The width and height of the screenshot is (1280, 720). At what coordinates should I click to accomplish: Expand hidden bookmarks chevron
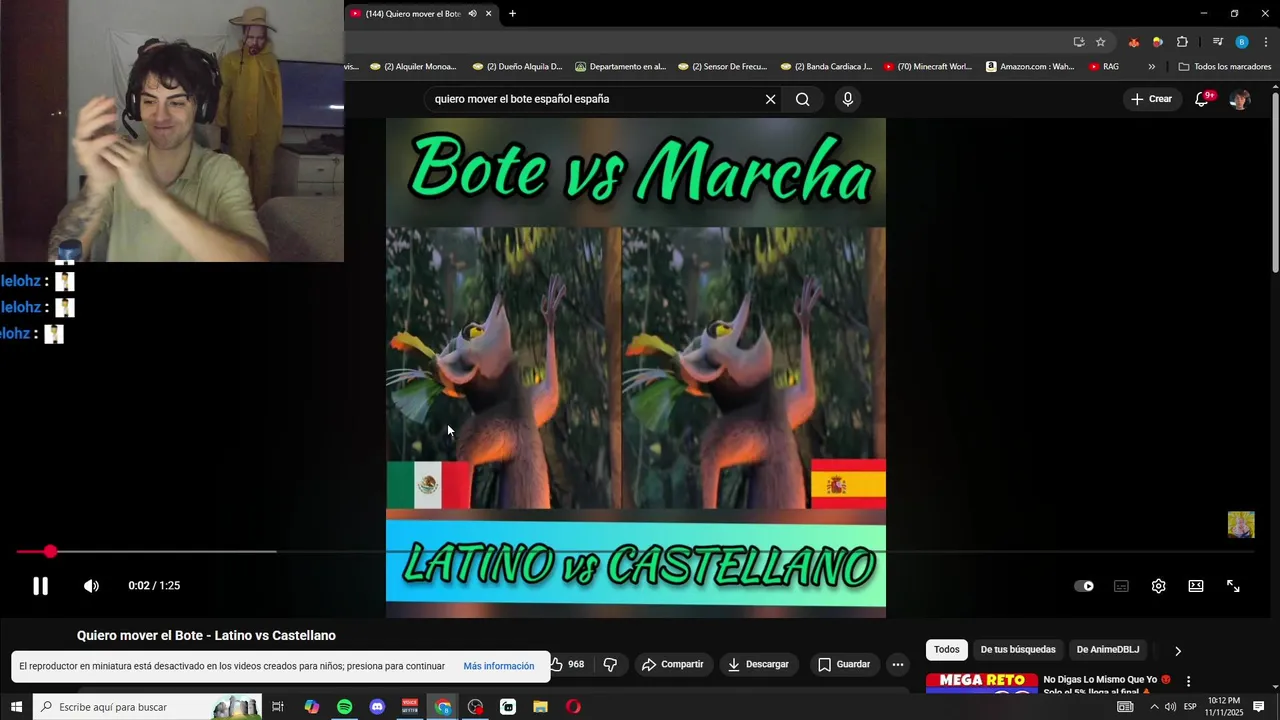1151,67
